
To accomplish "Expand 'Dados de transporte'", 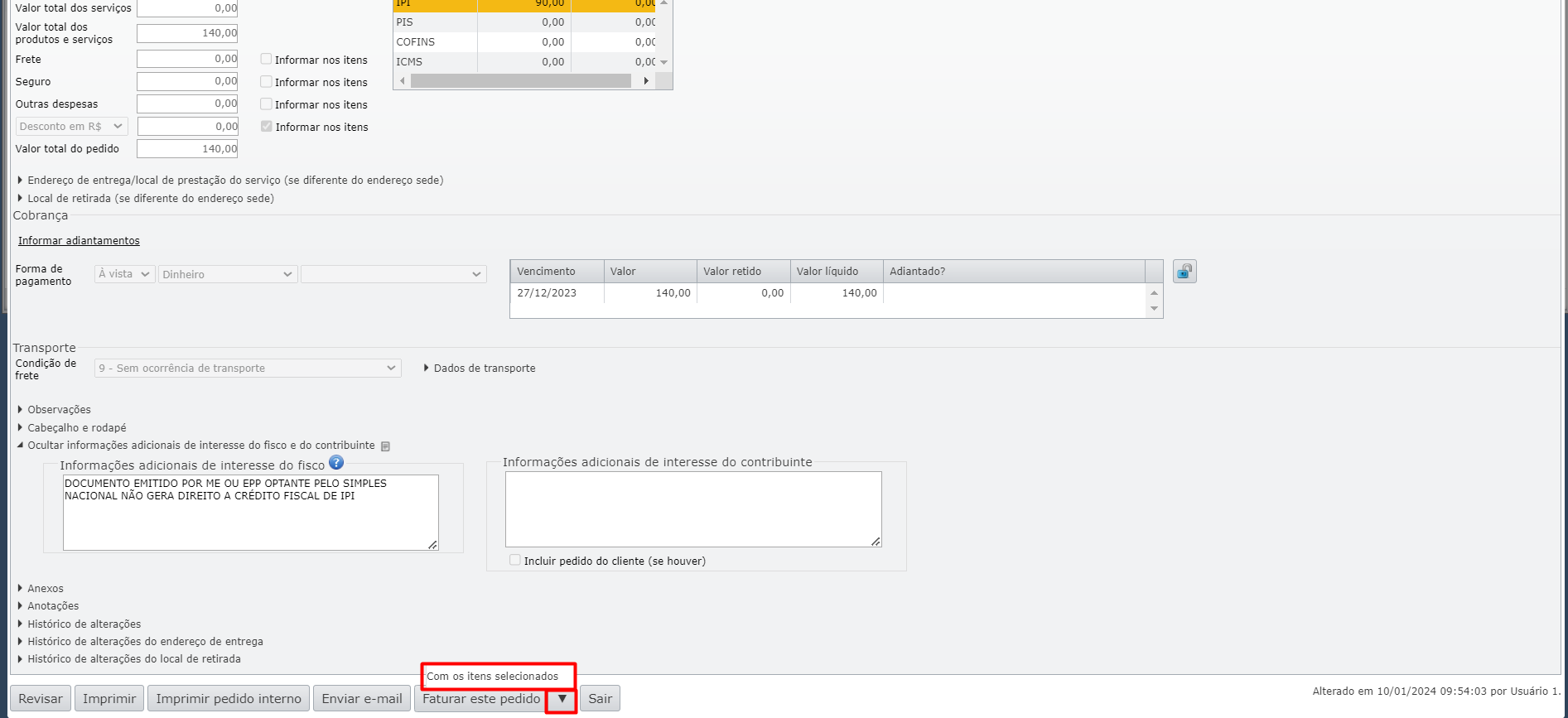I will click(480, 369).
